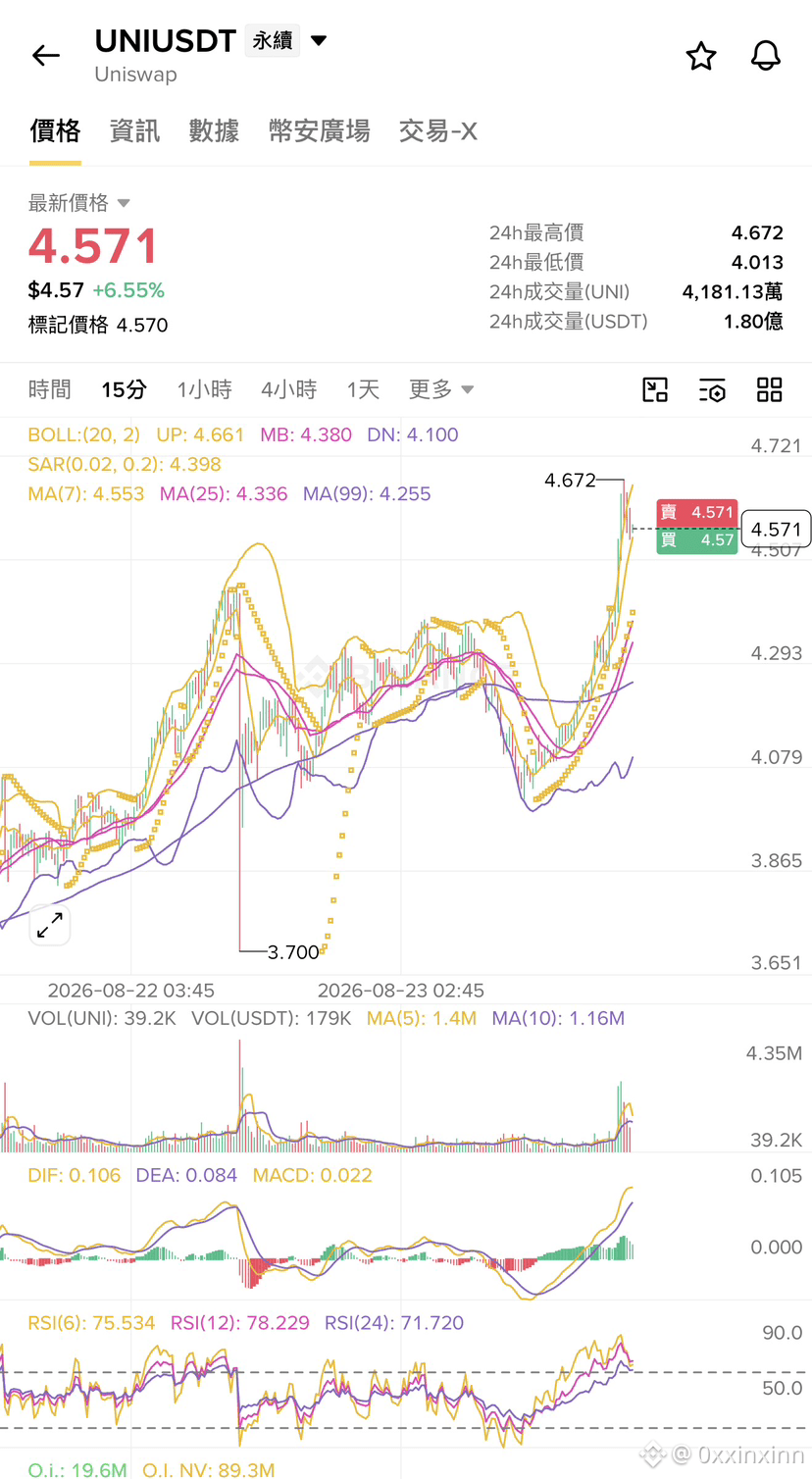Tap the 3.700 chart low marker
The height and width of the screenshot is (1479, 812).
[293, 951]
